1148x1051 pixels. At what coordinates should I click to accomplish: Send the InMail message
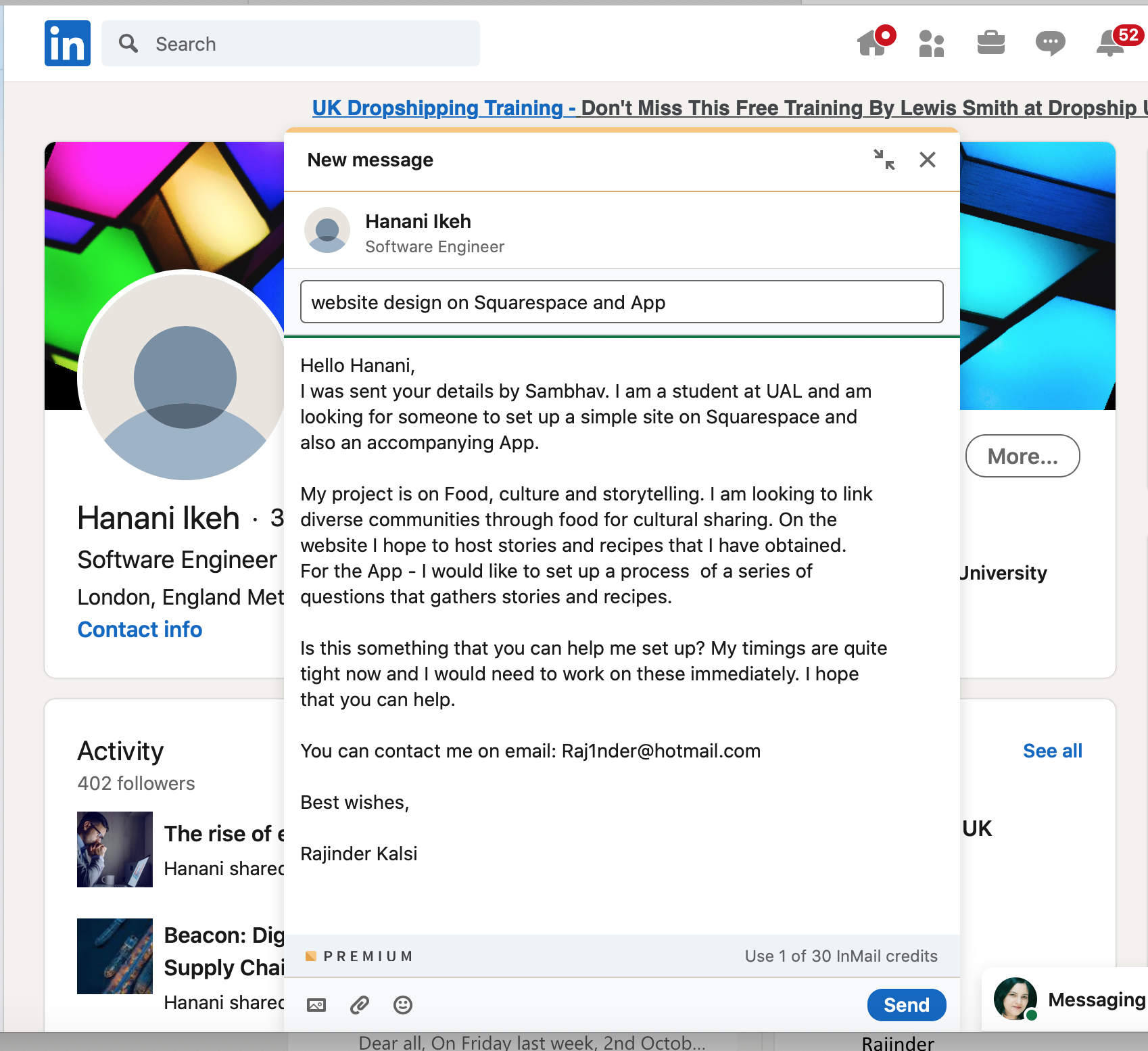[907, 1005]
